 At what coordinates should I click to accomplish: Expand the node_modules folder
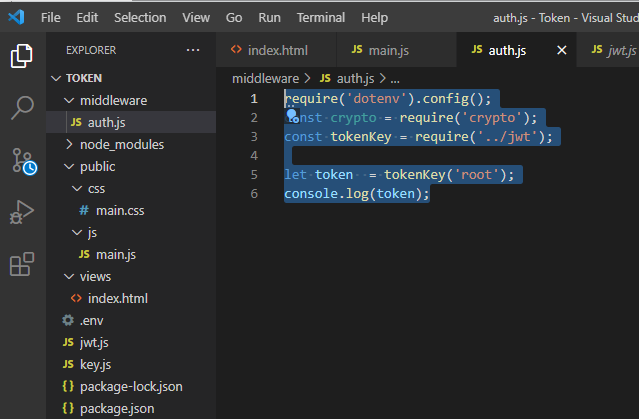pos(69,144)
